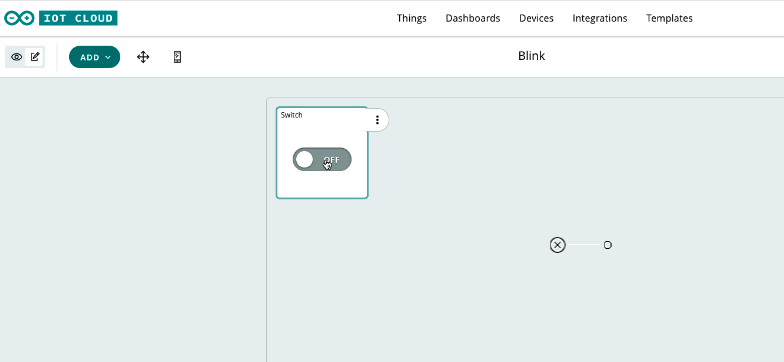
Task: Click the Arduino infinity logo icon
Action: [x=19, y=18]
